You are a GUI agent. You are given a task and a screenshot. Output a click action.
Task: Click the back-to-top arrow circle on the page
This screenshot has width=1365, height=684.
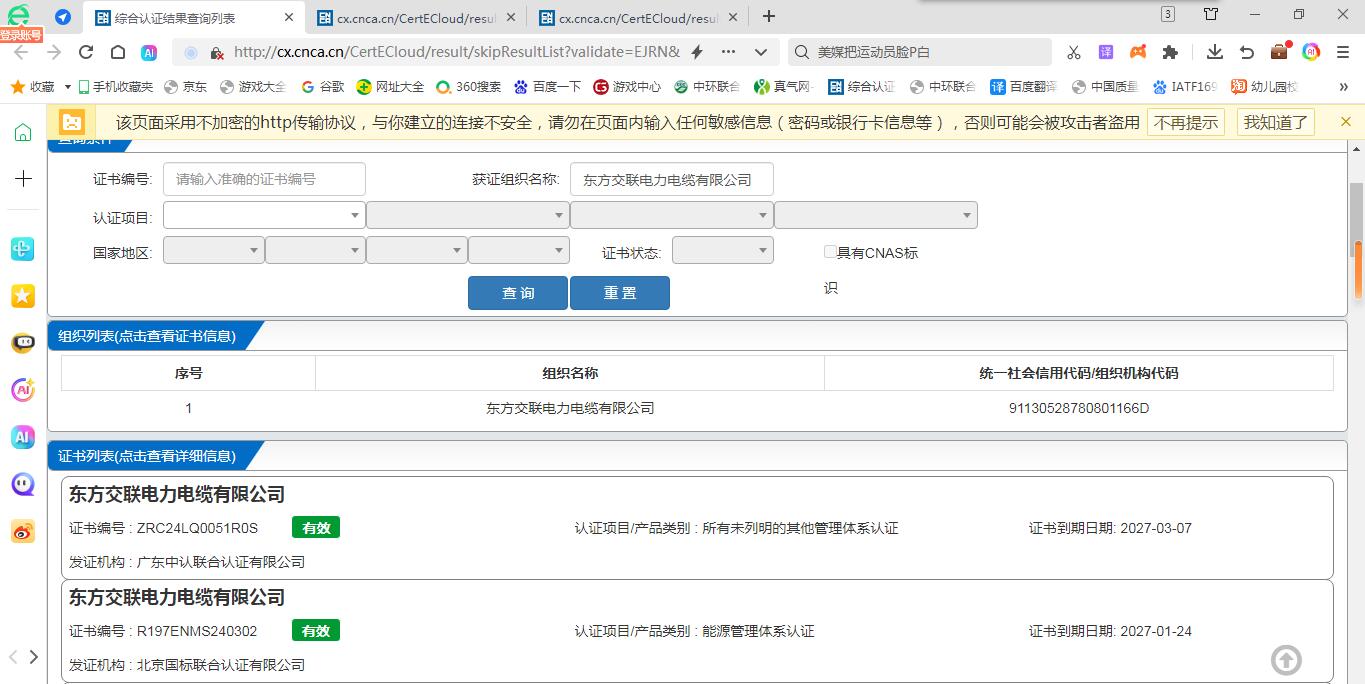coord(1286,659)
